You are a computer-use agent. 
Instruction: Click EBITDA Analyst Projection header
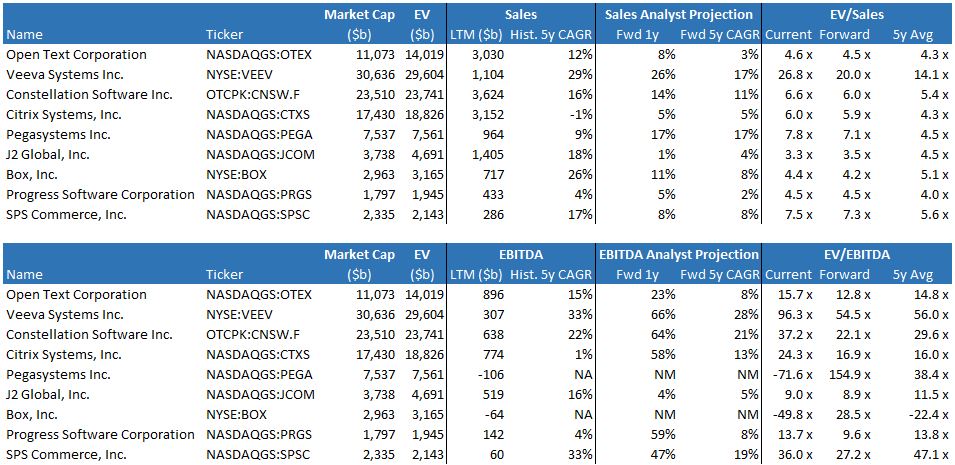tap(678, 254)
